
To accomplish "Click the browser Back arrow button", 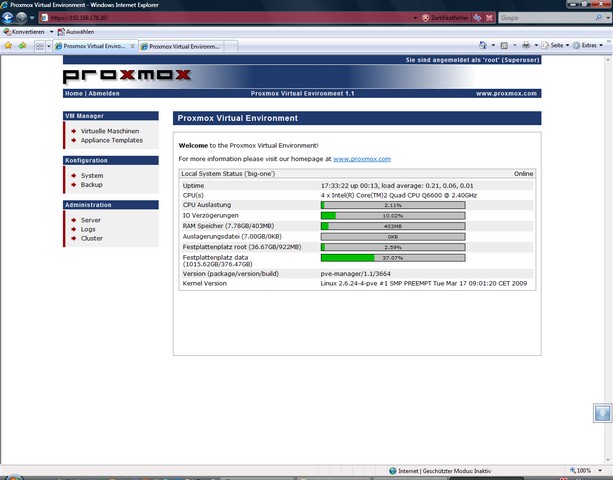I will (8, 18).
